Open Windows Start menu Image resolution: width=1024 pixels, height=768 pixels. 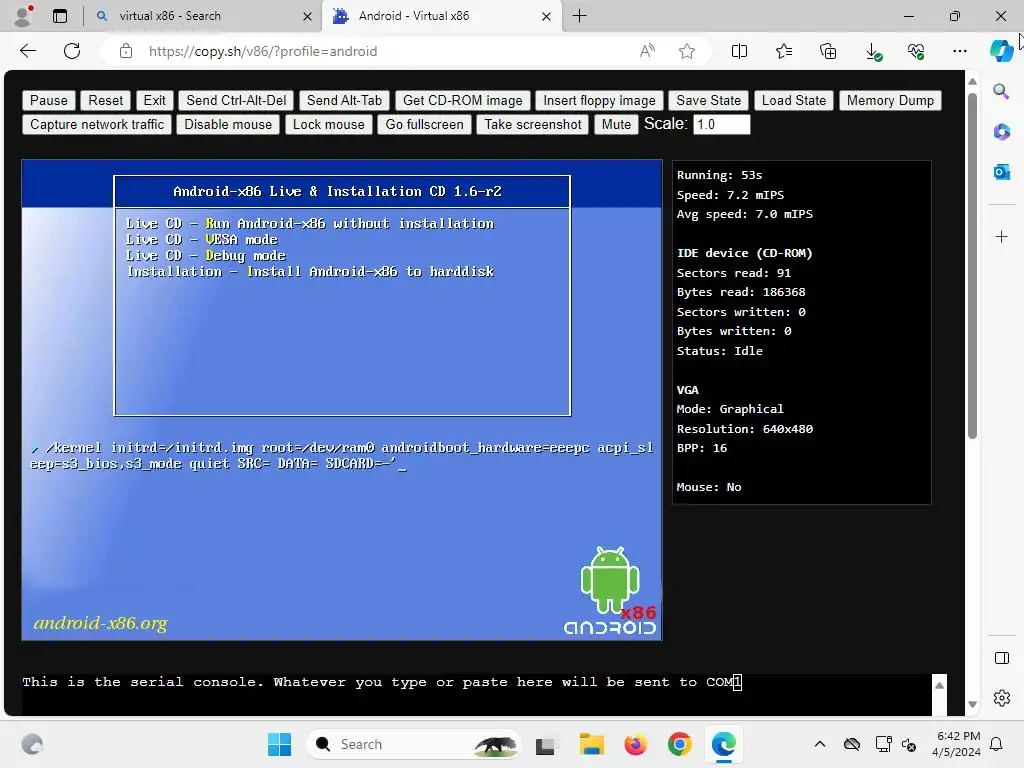(280, 744)
